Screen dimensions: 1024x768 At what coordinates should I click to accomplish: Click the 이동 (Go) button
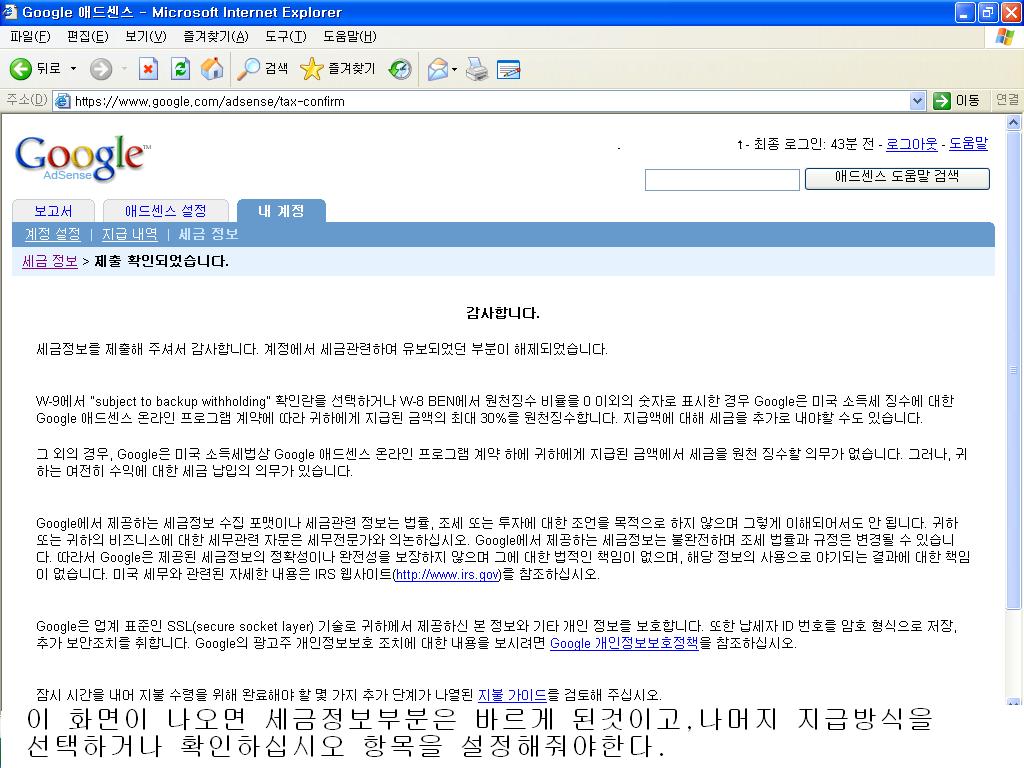click(x=957, y=101)
